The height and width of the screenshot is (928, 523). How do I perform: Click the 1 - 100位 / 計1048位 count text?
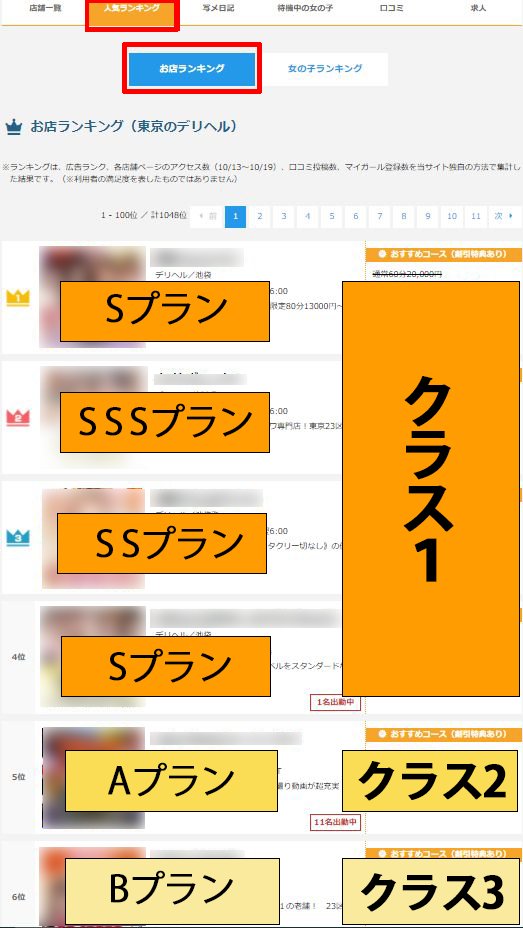tap(144, 216)
